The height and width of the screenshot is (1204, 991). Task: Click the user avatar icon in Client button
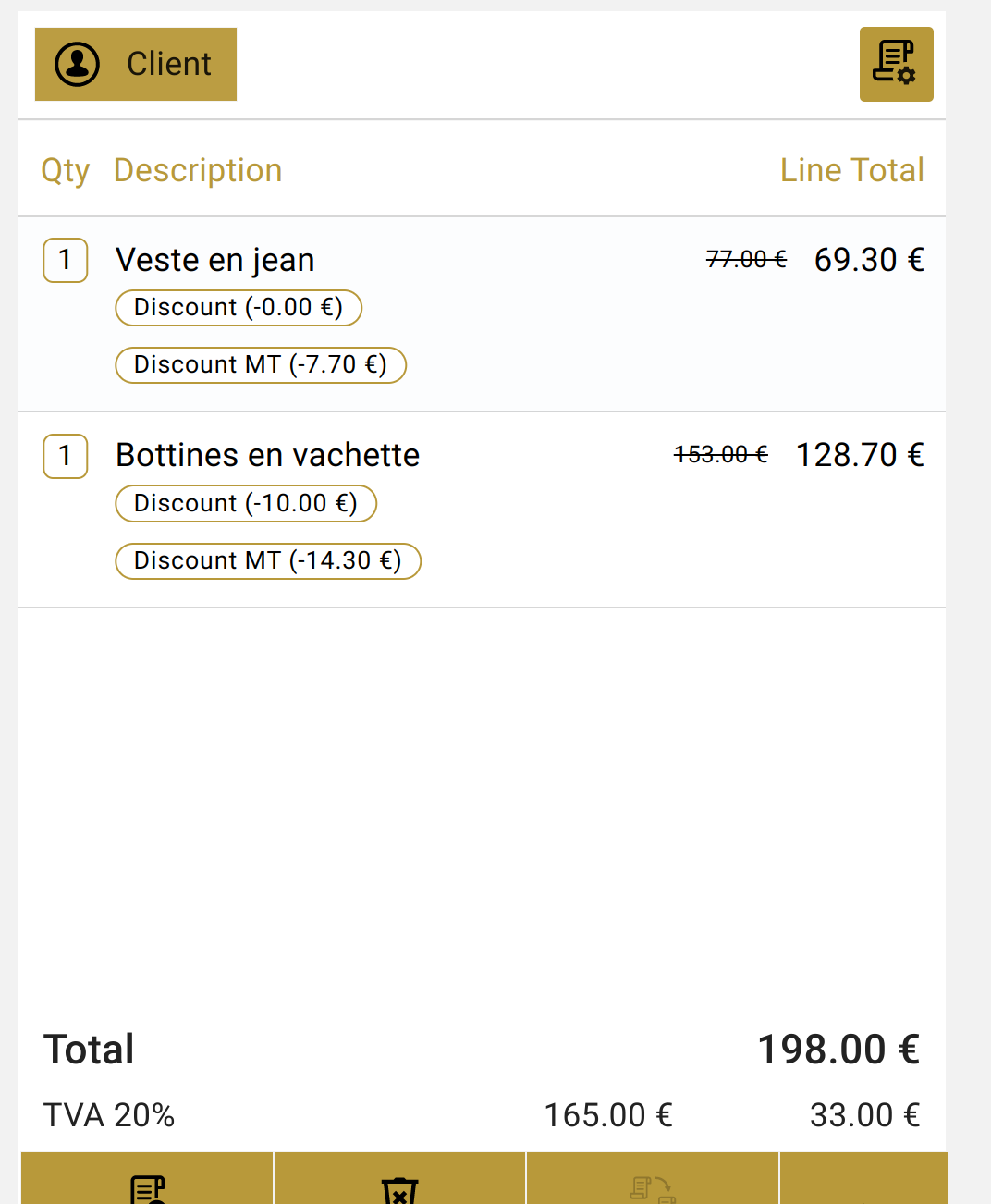click(78, 64)
